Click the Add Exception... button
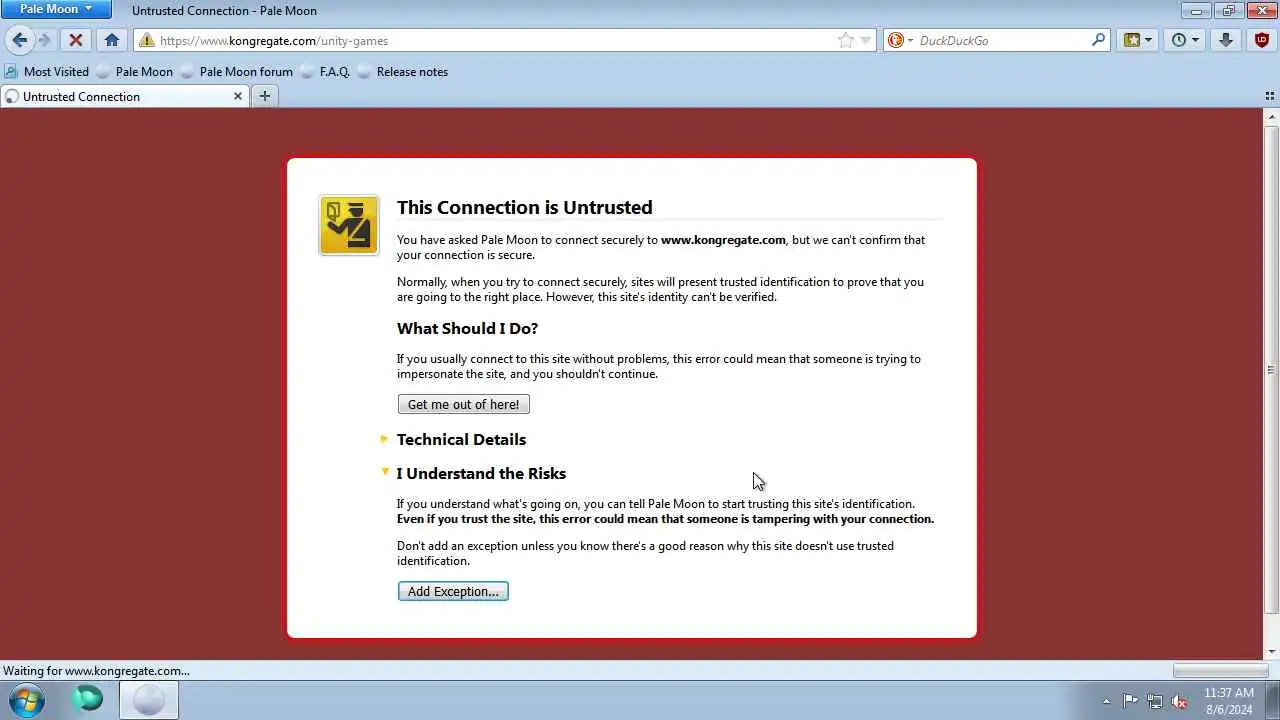Viewport: 1280px width, 720px height. [453, 591]
